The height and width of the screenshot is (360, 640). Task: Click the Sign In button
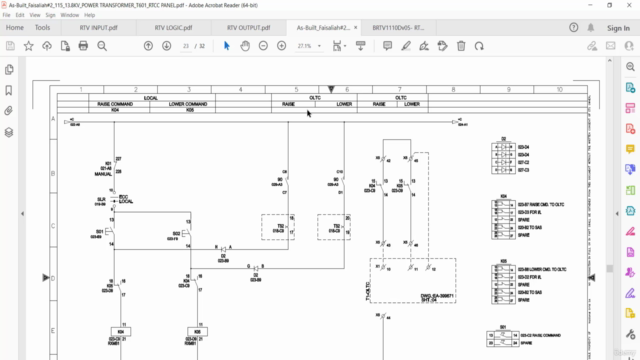coord(618,28)
